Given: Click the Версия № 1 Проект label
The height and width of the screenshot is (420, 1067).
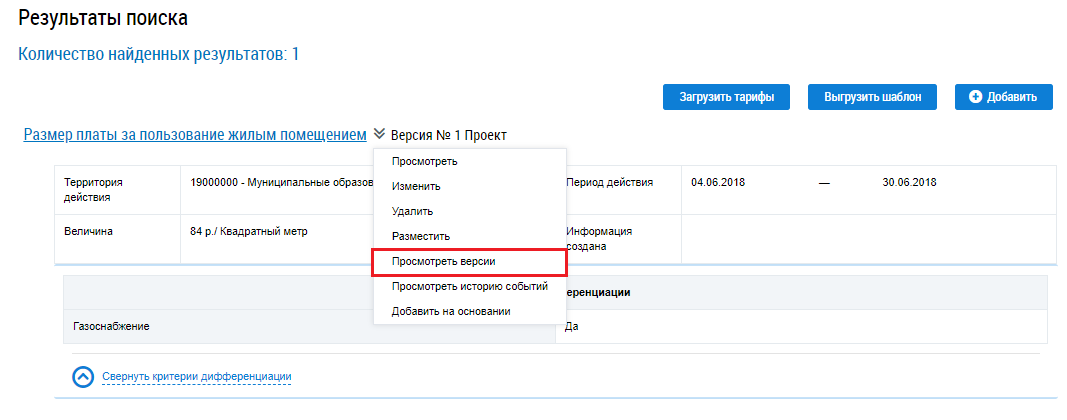Looking at the screenshot, I should [449, 135].
